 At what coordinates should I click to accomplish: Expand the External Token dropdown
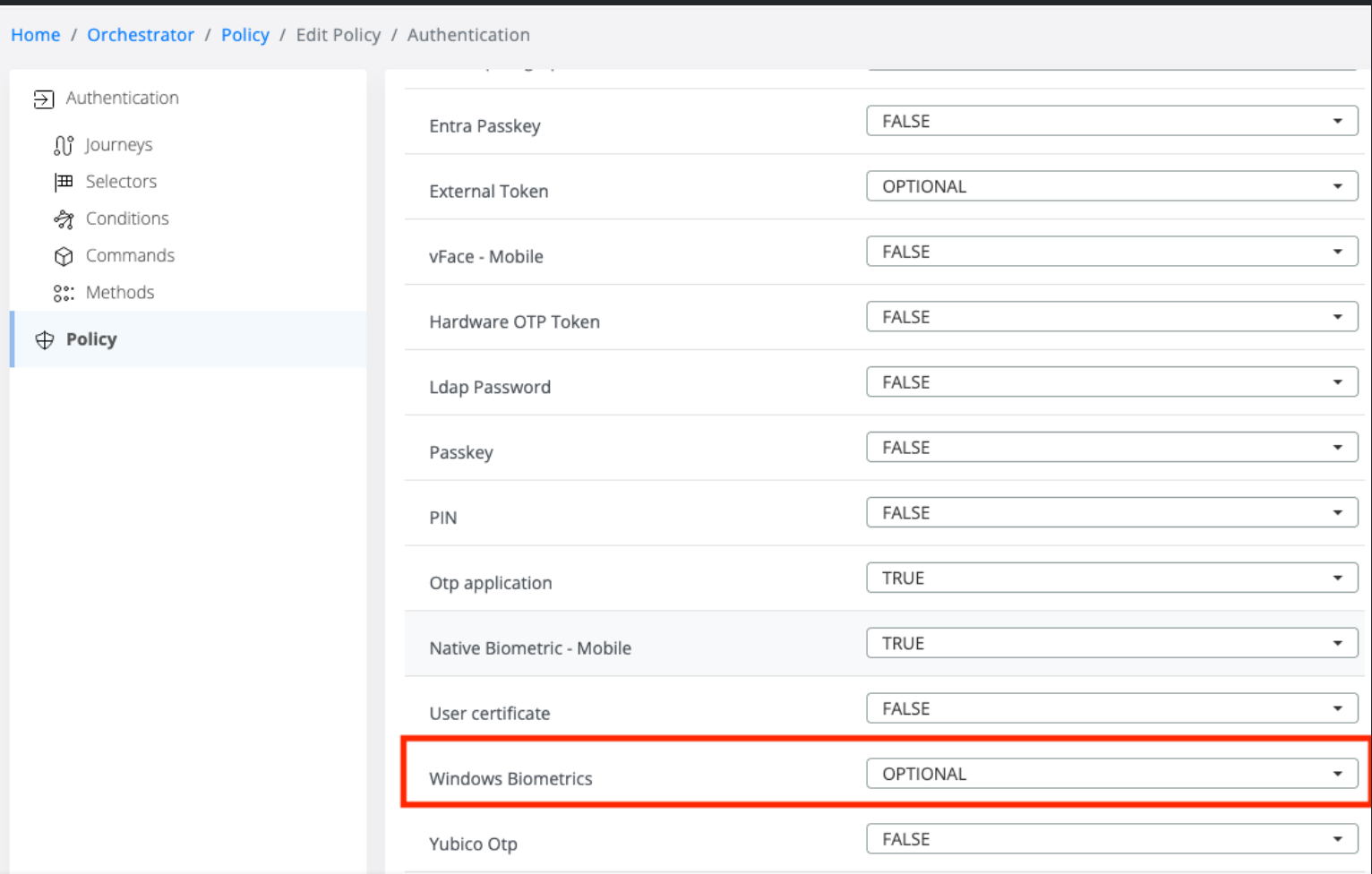pyautogui.click(x=1110, y=186)
